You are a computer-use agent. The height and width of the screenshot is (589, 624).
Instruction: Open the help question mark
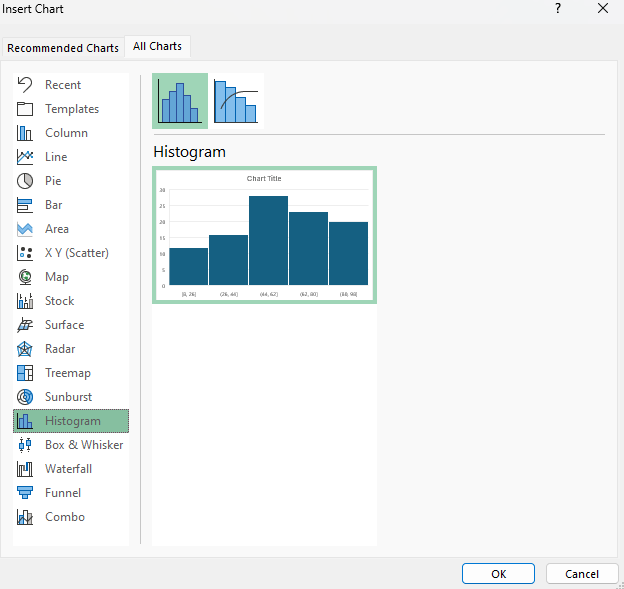point(558,8)
